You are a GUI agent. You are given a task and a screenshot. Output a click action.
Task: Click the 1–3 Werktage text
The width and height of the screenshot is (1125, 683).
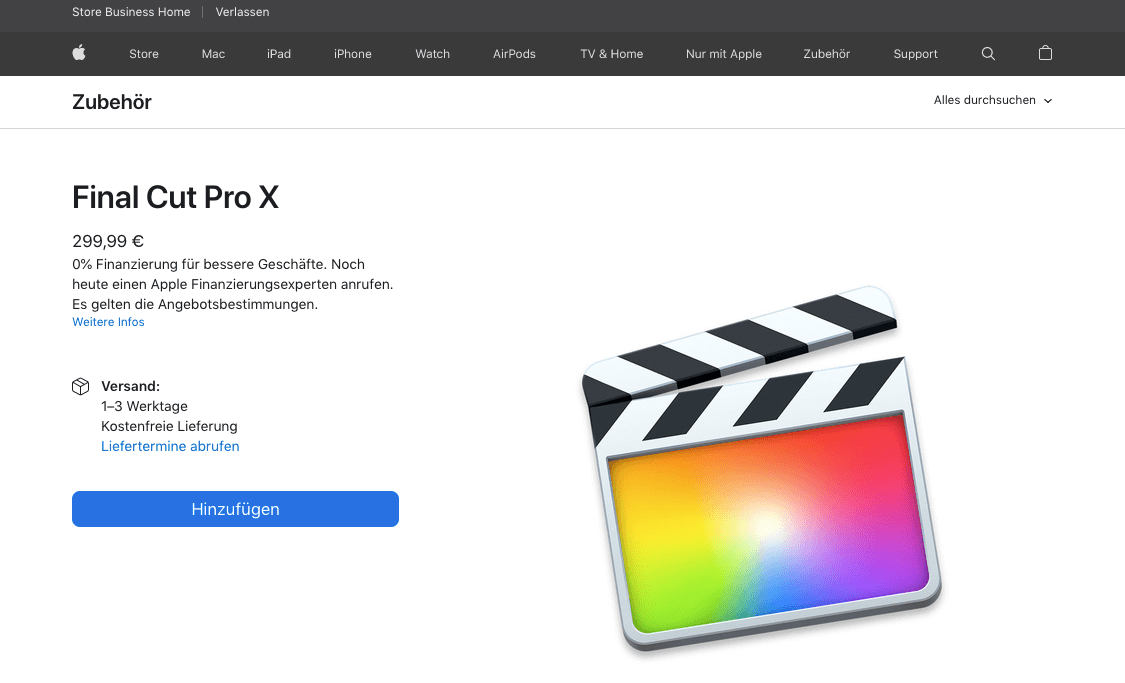click(x=144, y=406)
